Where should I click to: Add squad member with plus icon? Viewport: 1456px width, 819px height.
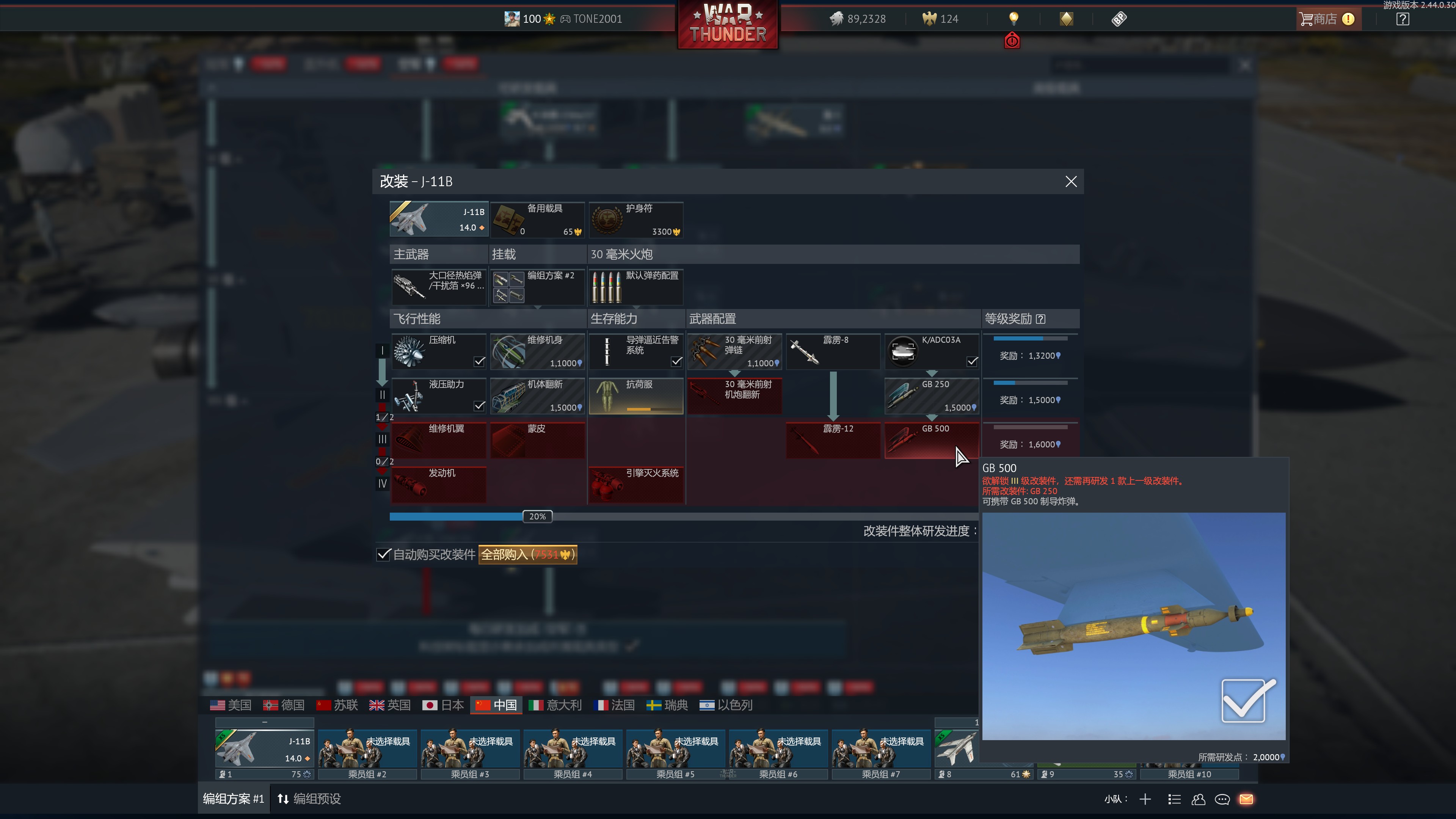click(x=1145, y=799)
